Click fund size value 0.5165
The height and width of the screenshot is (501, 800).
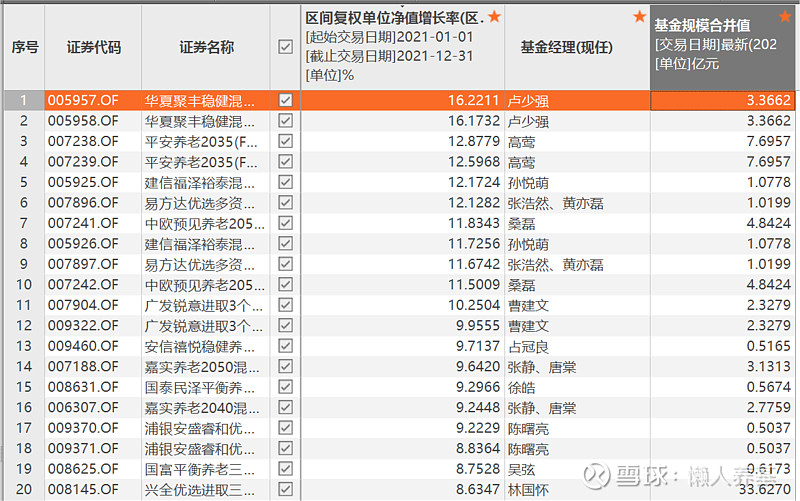(769, 346)
